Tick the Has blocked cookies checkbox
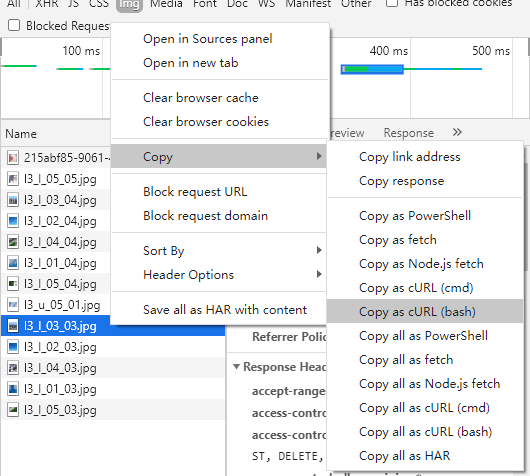530x476 pixels. 391,3
